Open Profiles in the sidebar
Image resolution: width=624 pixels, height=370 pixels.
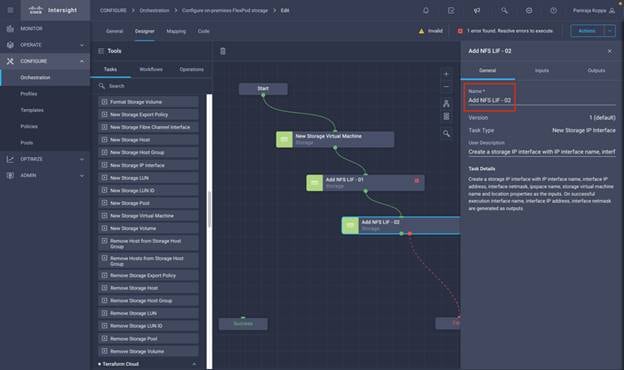point(29,94)
